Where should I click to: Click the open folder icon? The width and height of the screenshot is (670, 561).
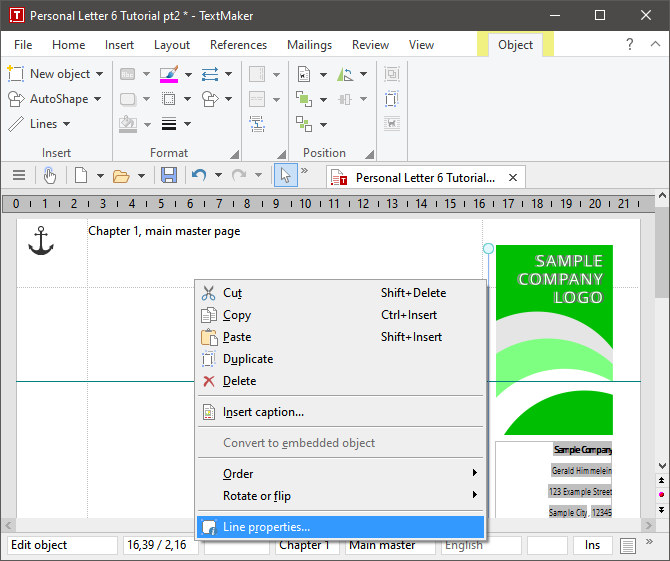coord(121,176)
